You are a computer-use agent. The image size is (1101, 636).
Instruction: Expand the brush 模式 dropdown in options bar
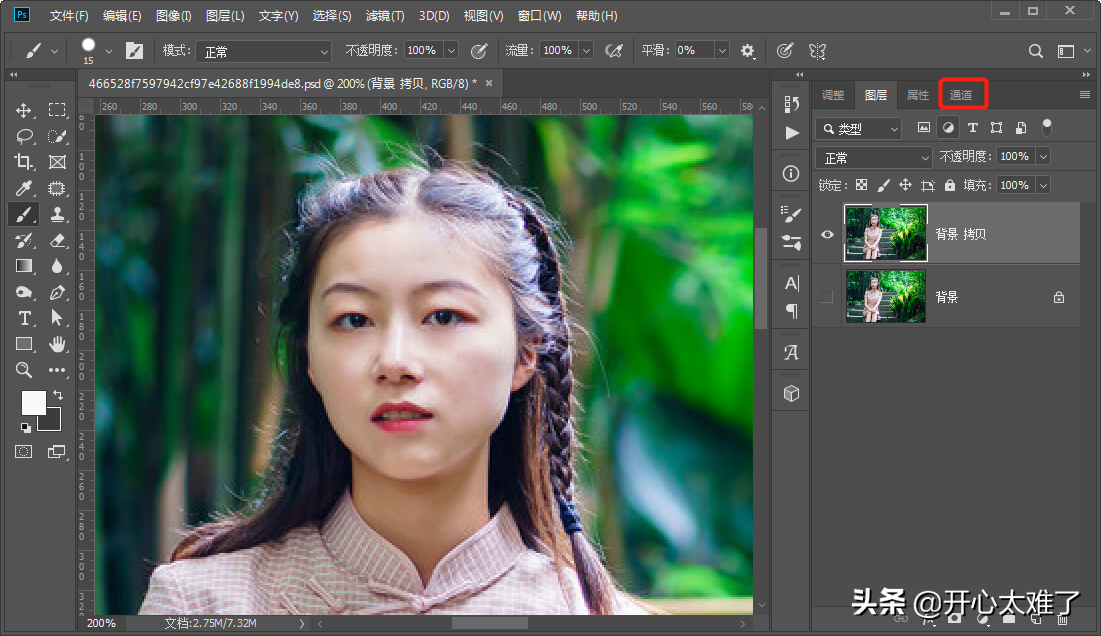click(262, 51)
